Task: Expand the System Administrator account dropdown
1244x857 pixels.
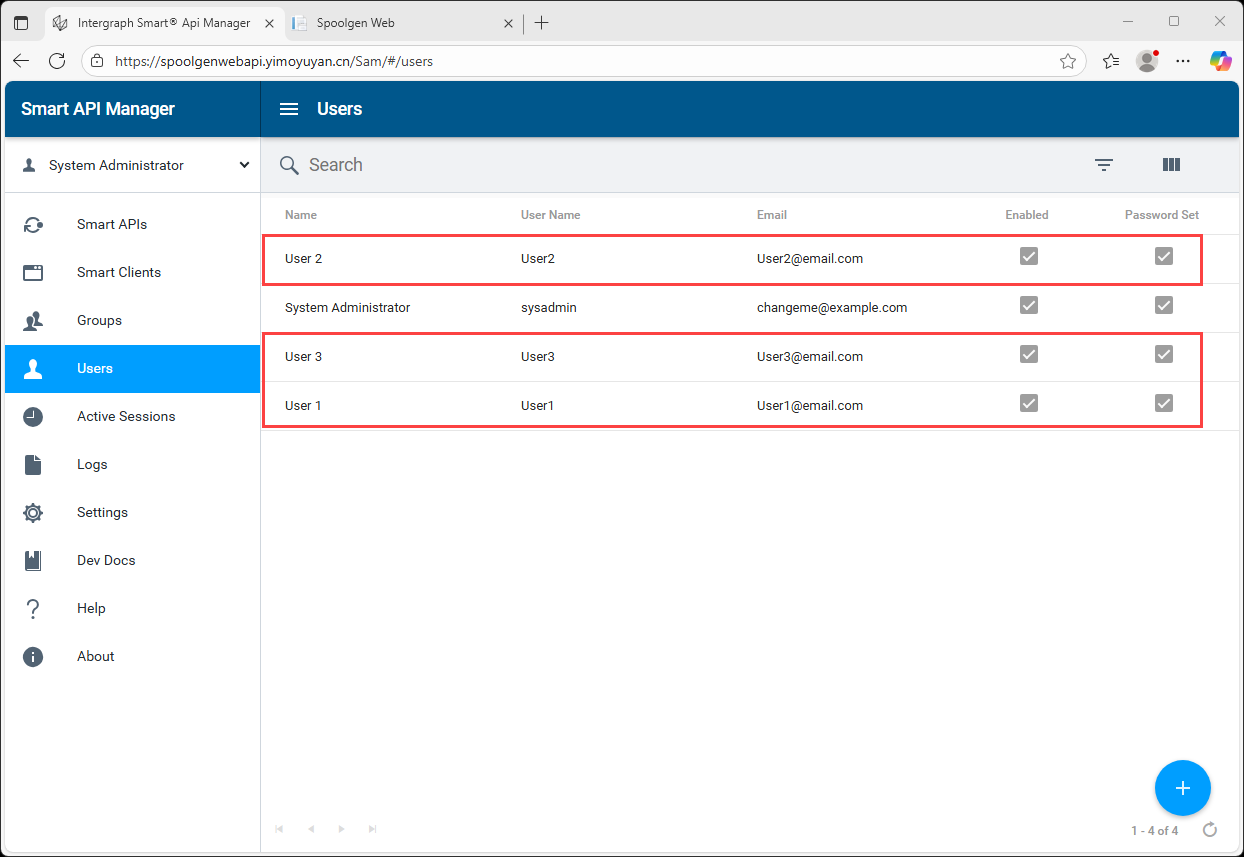Action: (244, 165)
